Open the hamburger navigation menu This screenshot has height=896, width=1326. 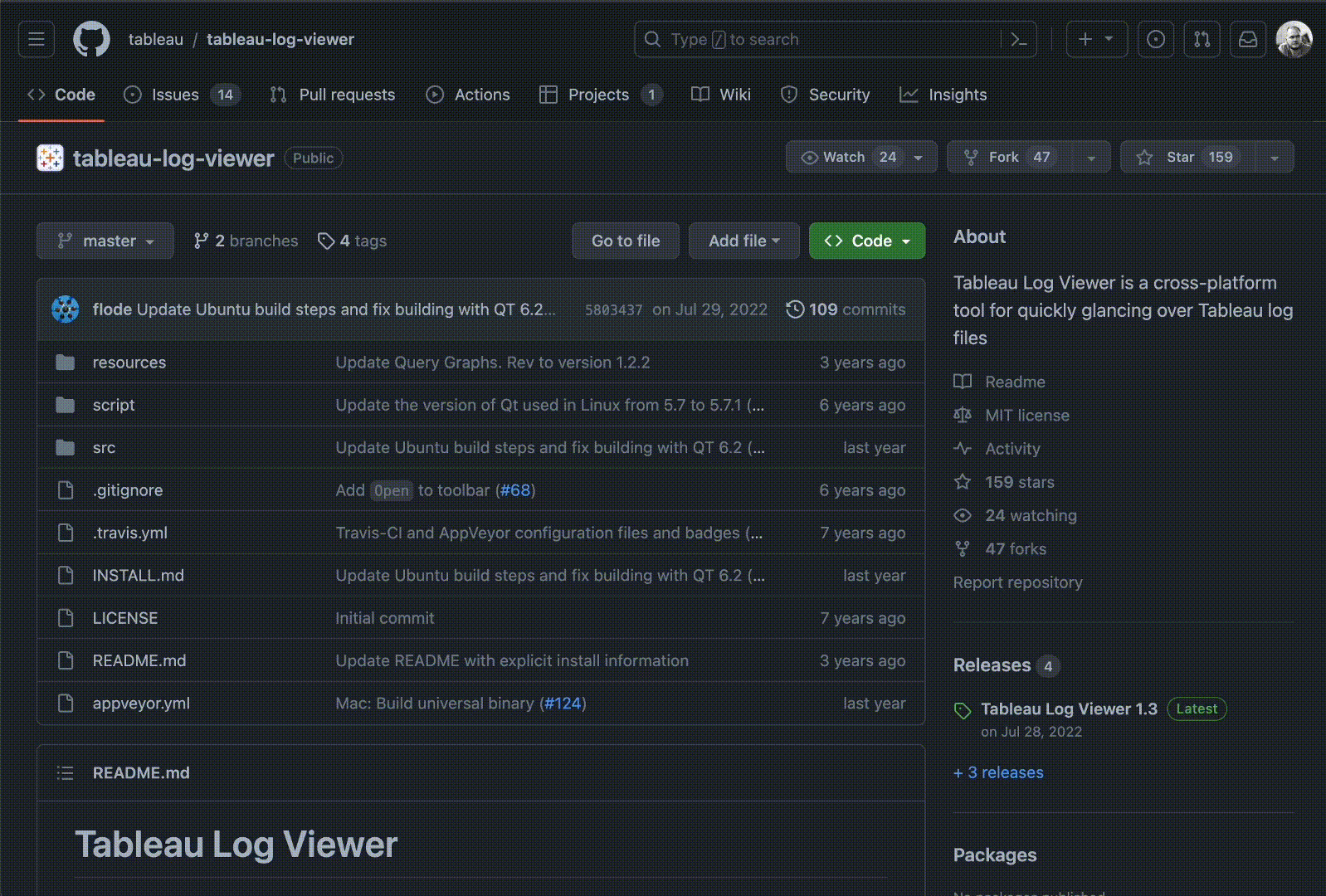pyautogui.click(x=37, y=39)
